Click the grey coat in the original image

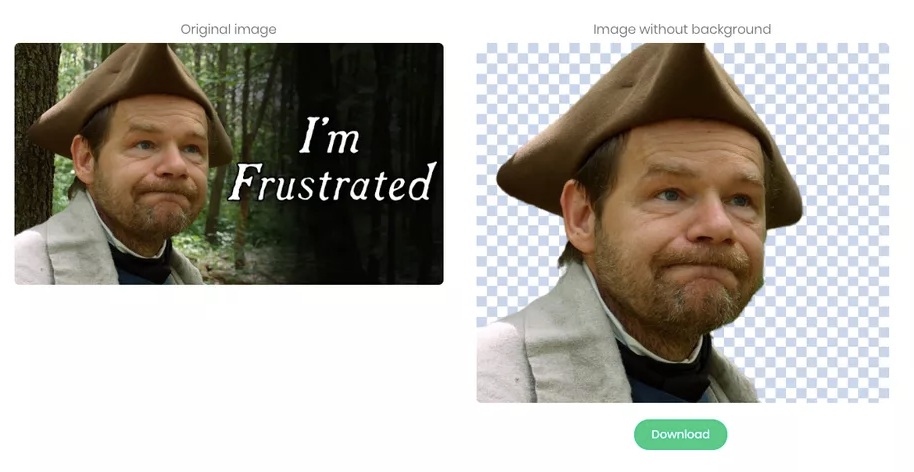64,251
